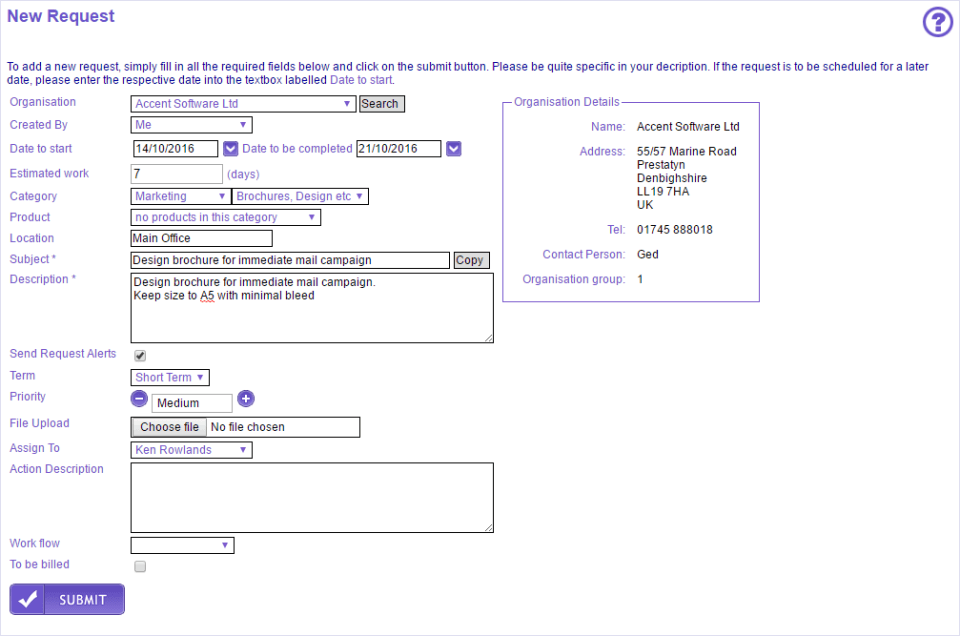Open the Date to start calendar picker
The height and width of the screenshot is (636, 960).
[230, 149]
